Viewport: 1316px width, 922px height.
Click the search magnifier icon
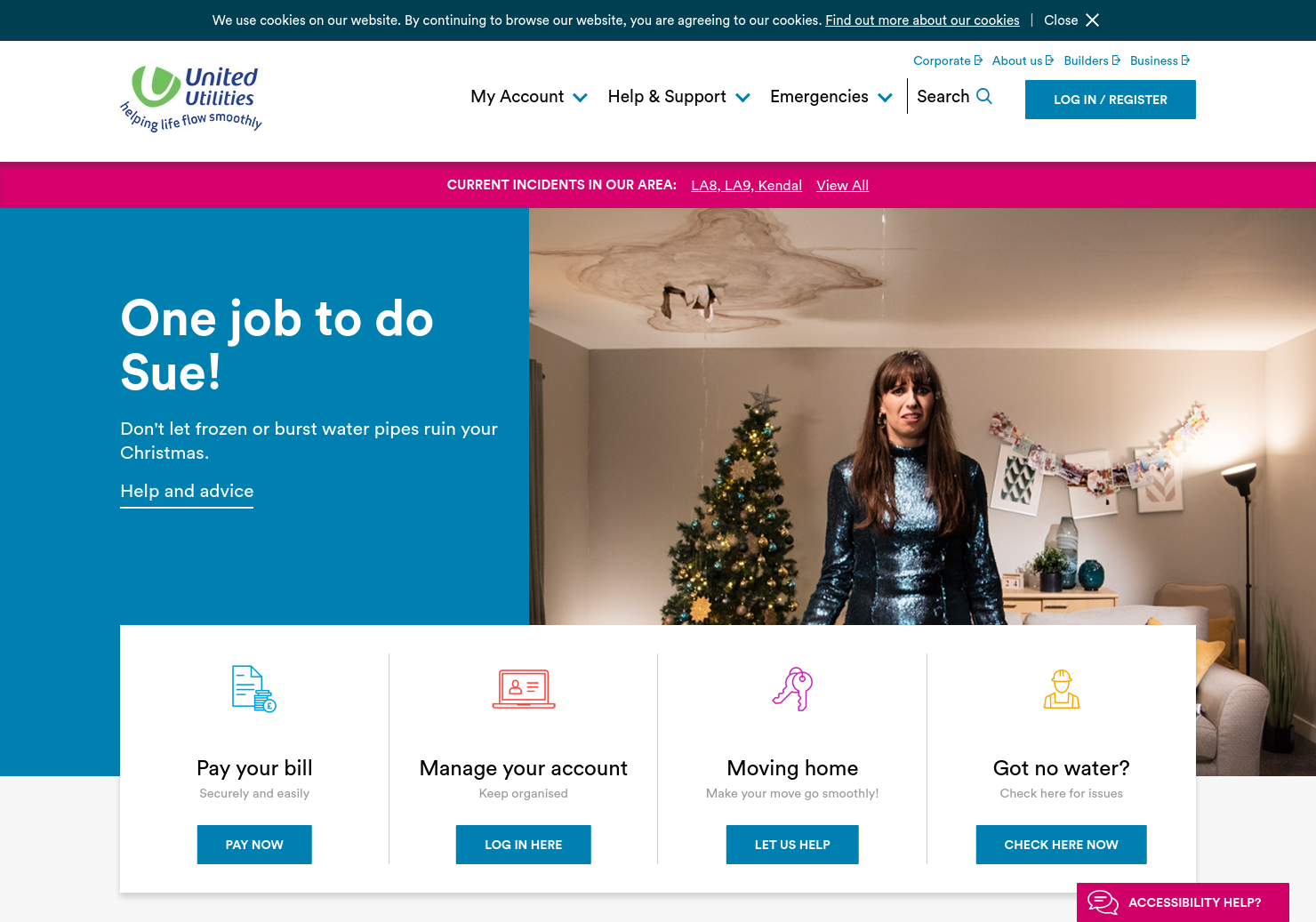coord(984,96)
